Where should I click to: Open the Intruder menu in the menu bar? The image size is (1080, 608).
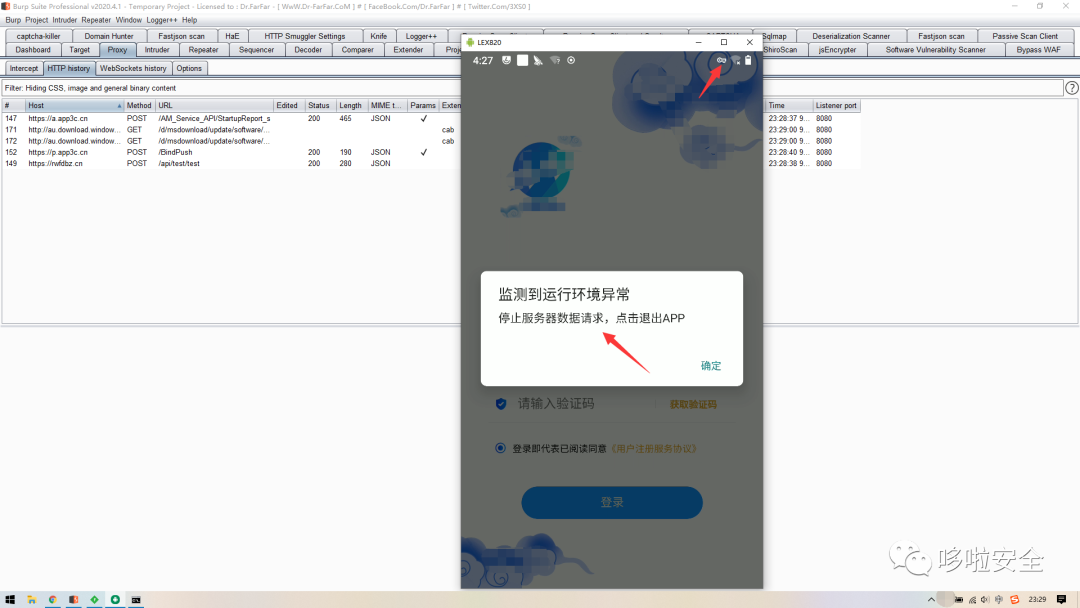click(x=65, y=20)
